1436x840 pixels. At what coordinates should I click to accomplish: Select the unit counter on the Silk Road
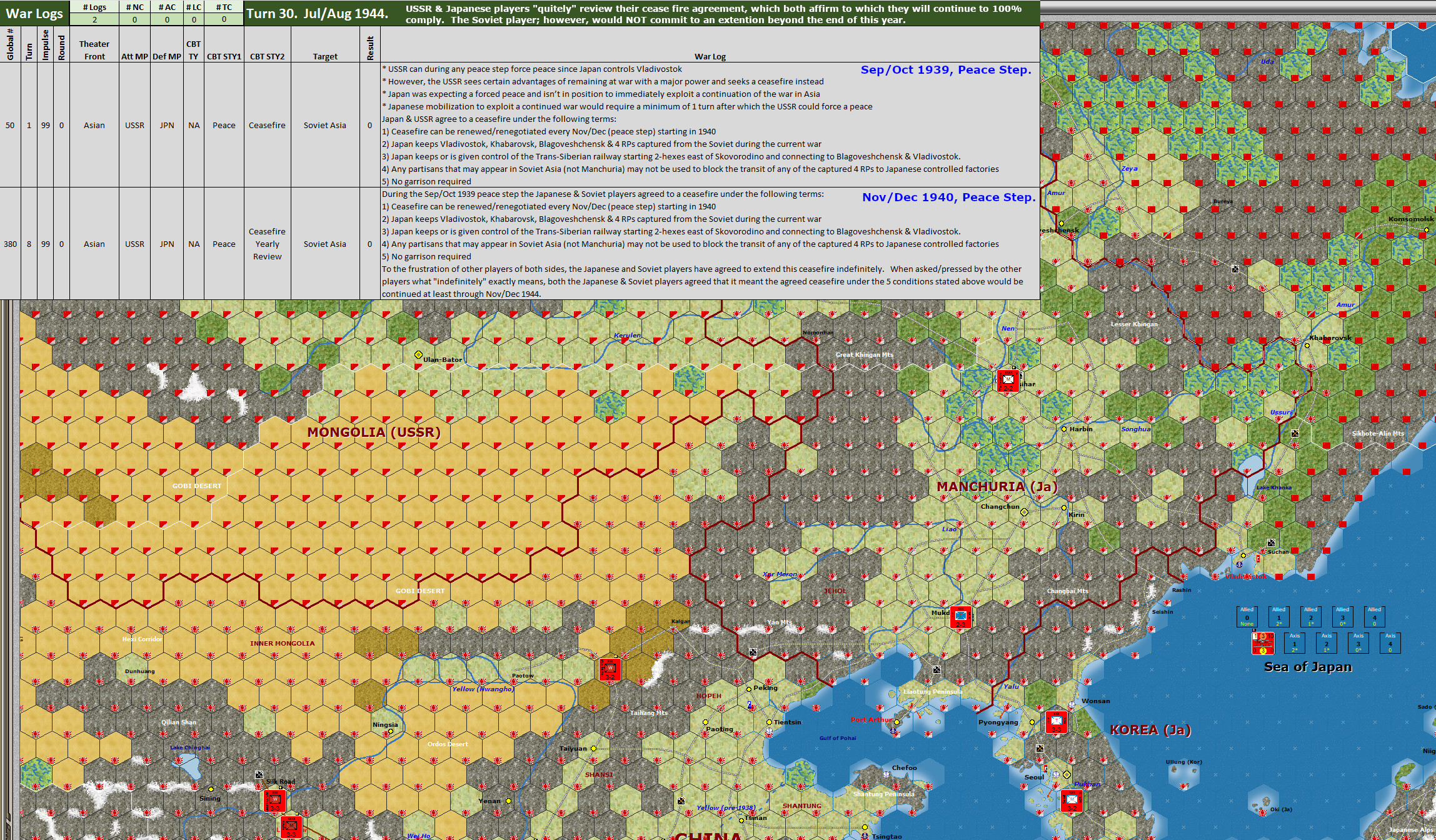[274, 801]
